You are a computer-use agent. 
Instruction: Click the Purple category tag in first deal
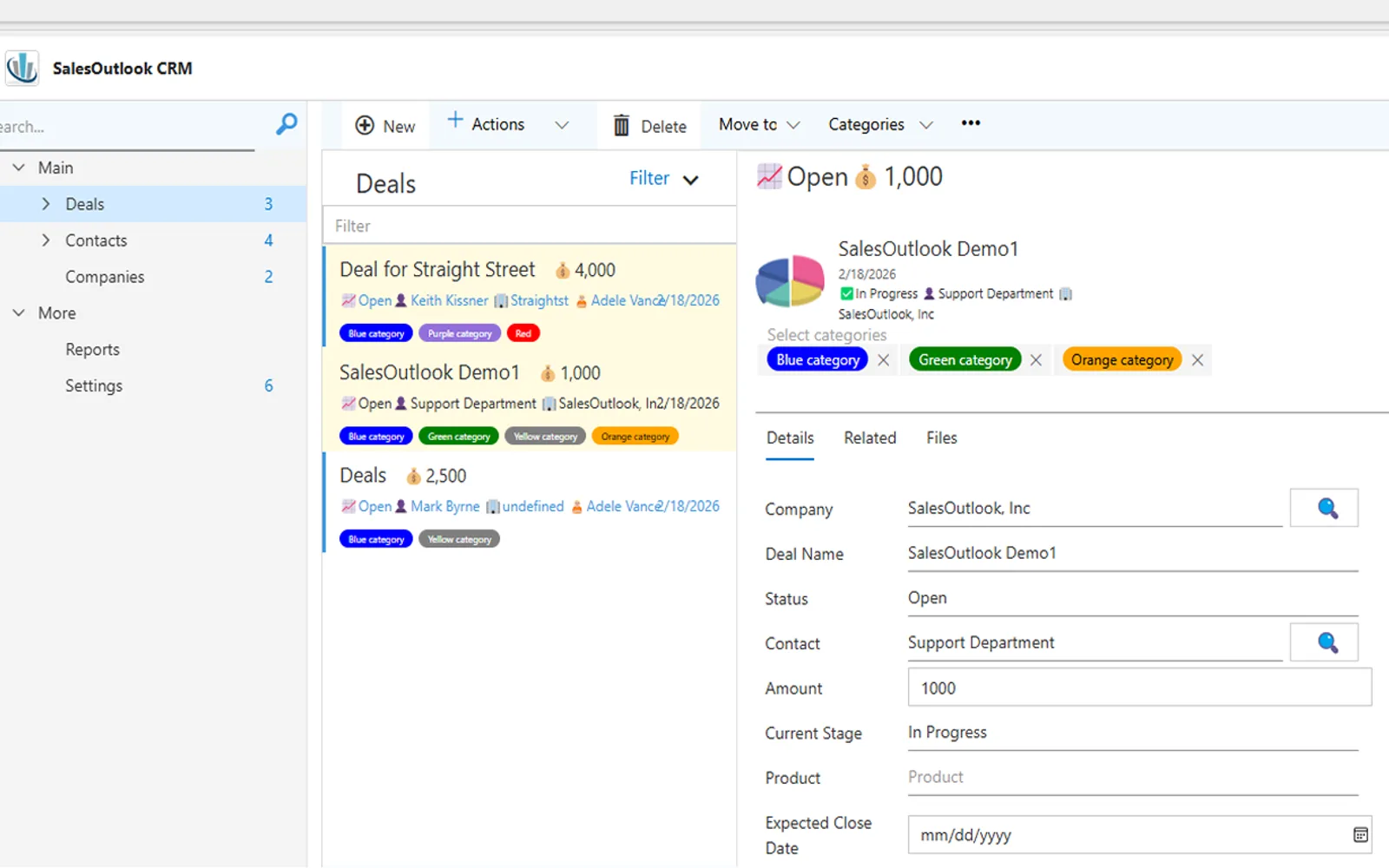pos(459,333)
